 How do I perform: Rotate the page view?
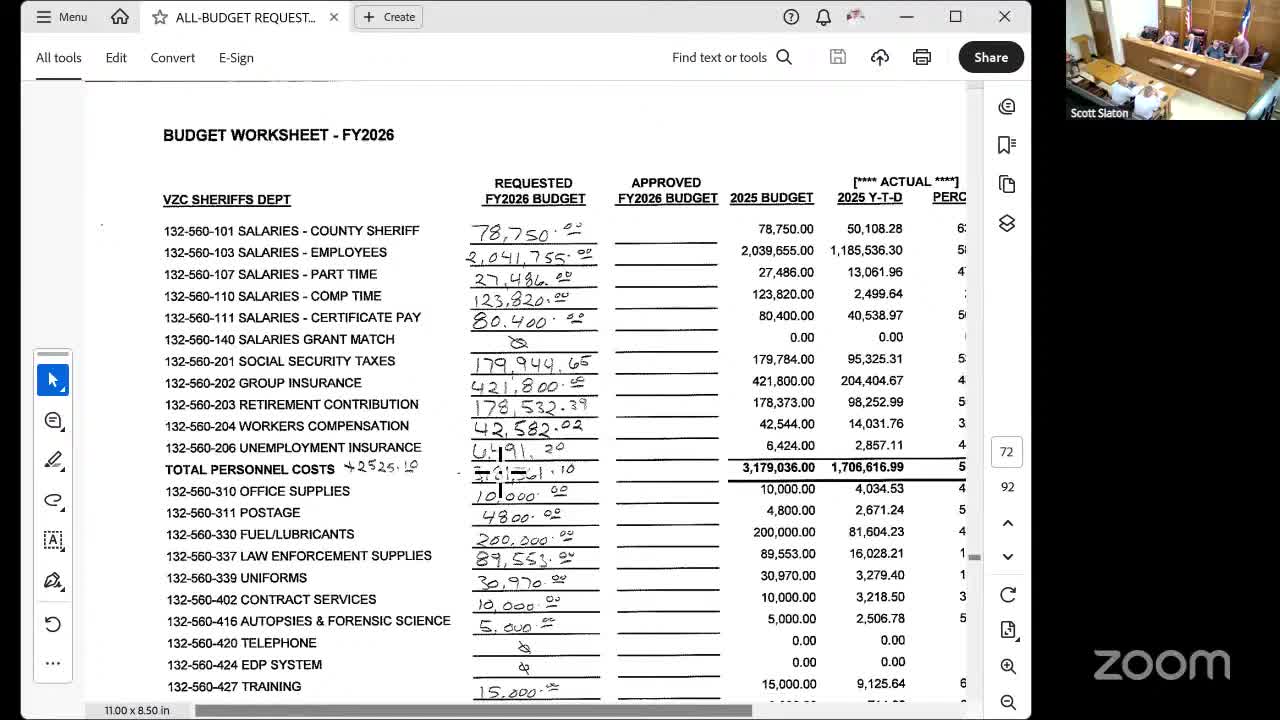1007,595
